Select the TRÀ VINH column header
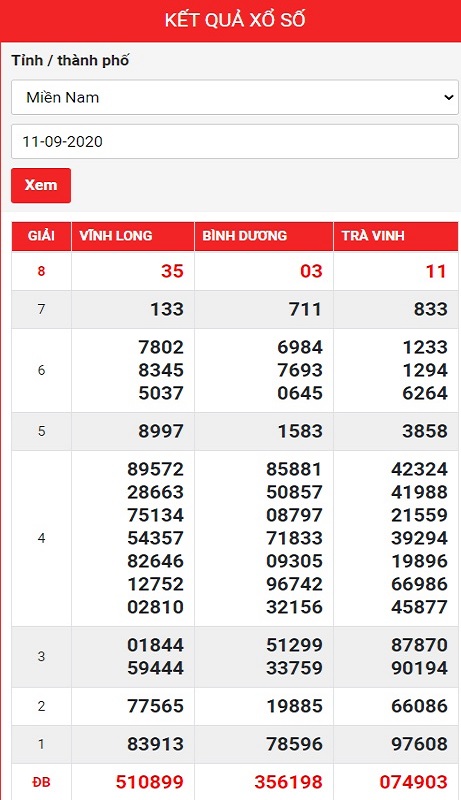 pyautogui.click(x=373, y=236)
